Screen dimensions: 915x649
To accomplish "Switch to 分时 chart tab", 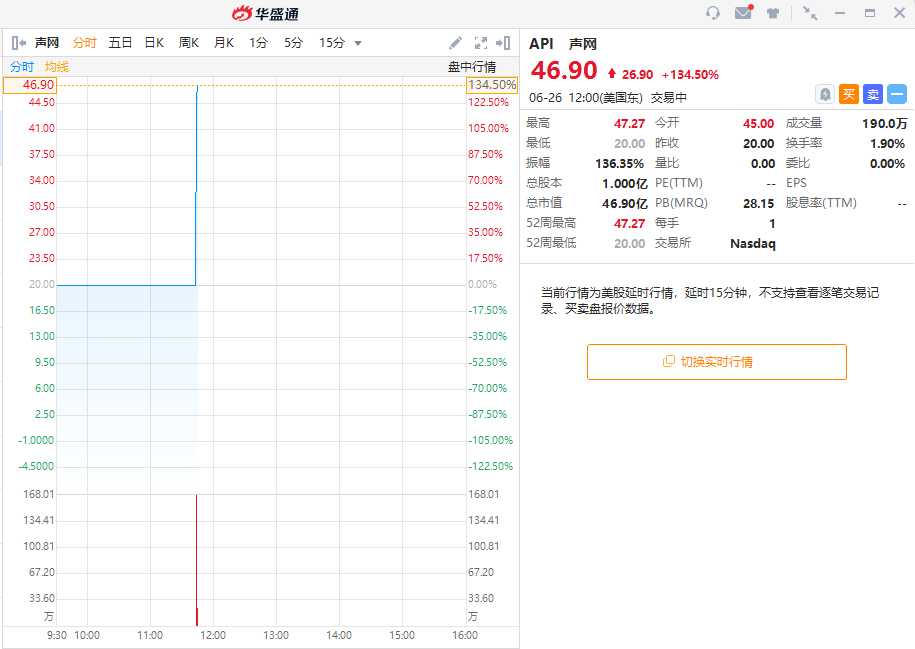I will (84, 43).
